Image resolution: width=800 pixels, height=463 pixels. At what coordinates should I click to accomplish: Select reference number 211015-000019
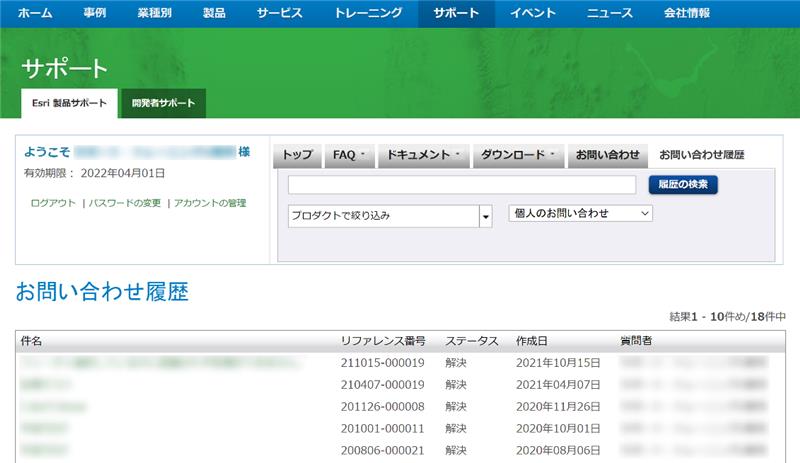383,363
